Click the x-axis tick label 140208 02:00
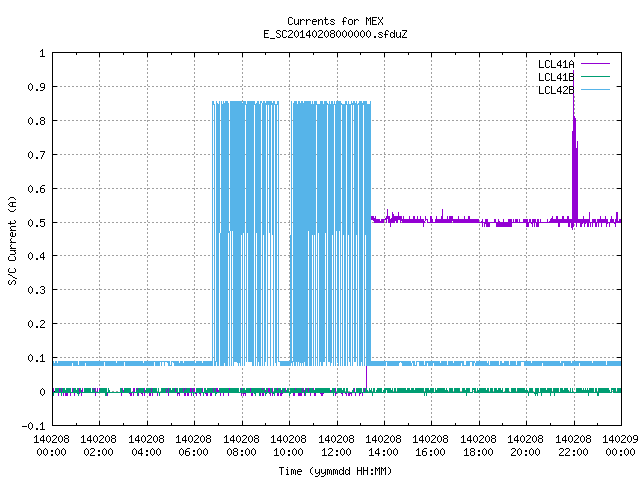 tap(98, 446)
